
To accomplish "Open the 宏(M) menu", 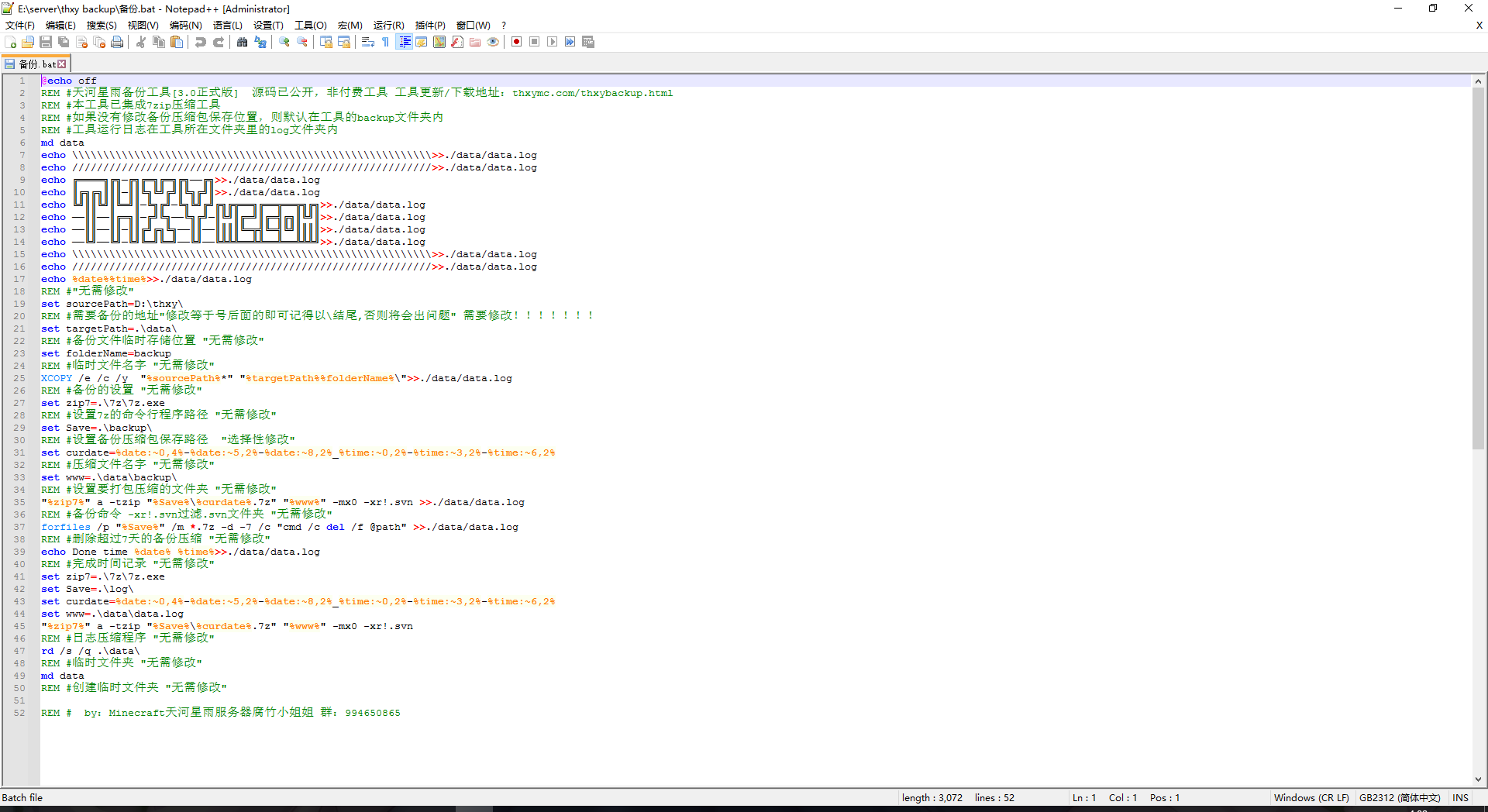I will pos(350,26).
